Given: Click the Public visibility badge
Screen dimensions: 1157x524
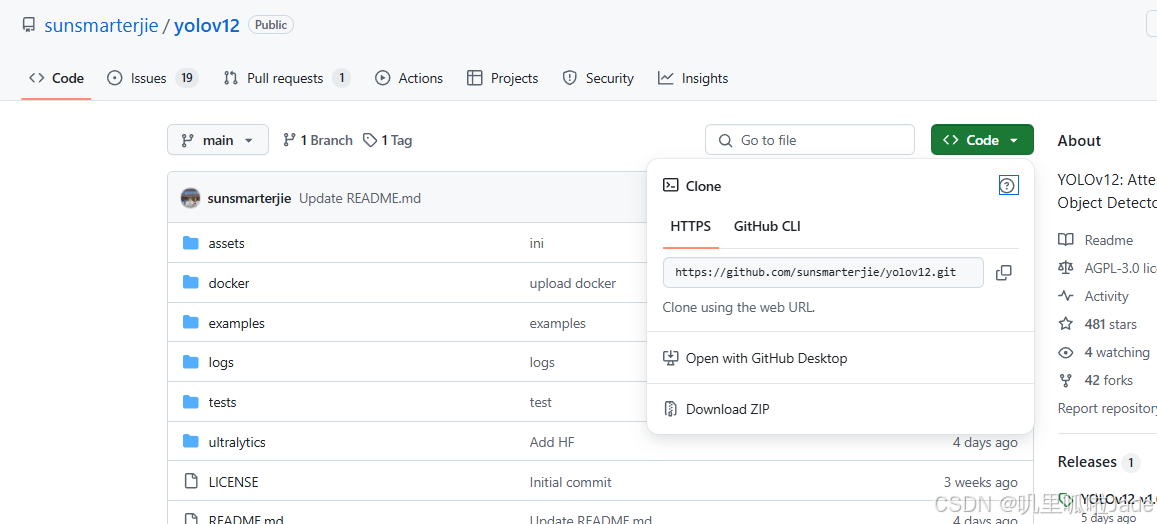Looking at the screenshot, I should [x=271, y=24].
